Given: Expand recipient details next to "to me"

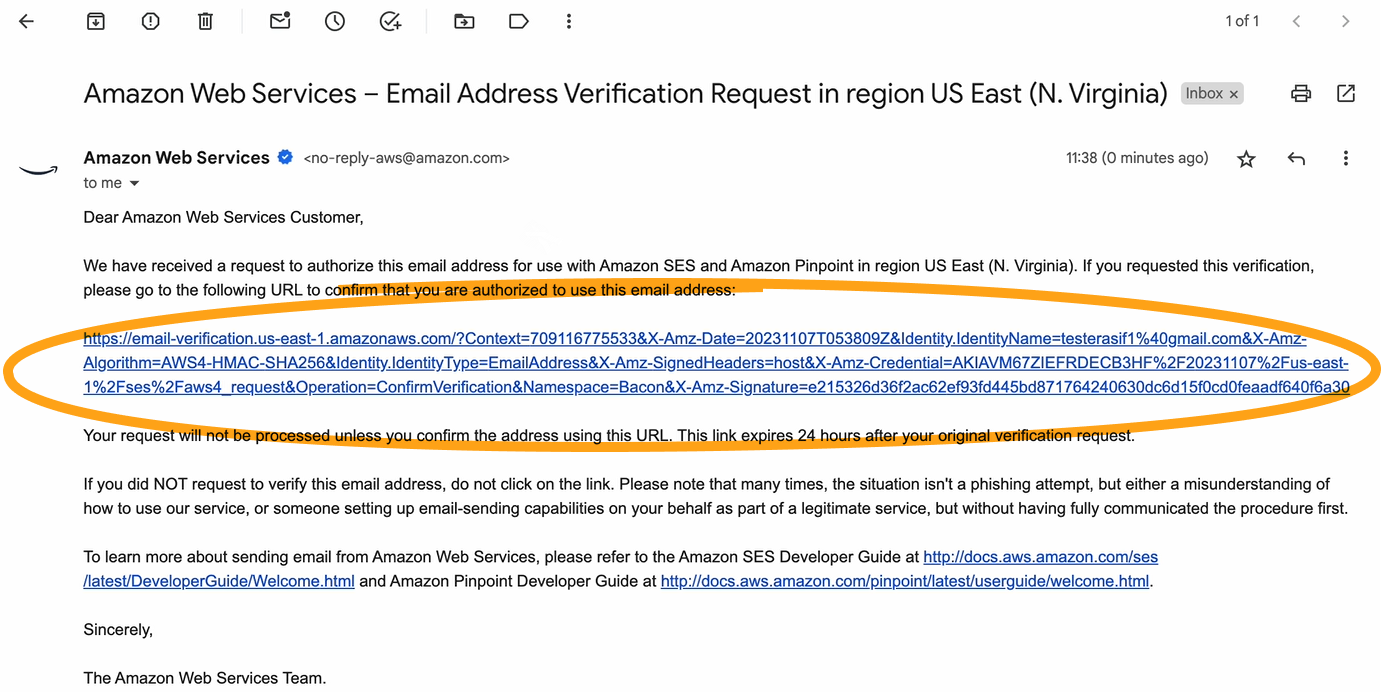Looking at the screenshot, I should click(x=135, y=184).
